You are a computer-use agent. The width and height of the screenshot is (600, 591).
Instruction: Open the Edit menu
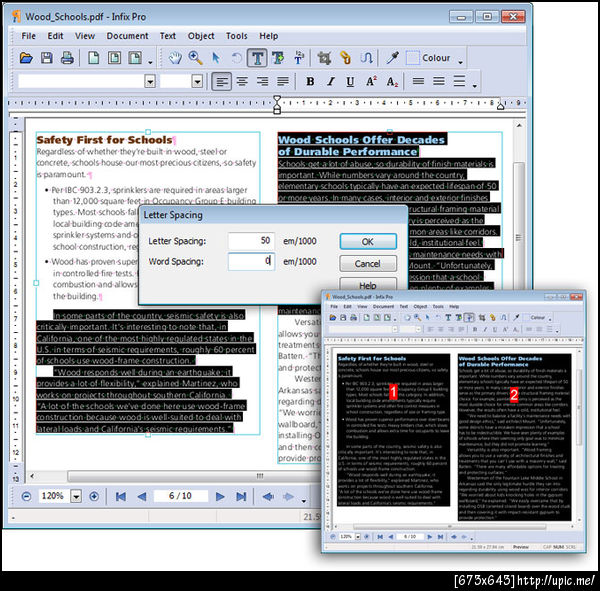[55, 36]
